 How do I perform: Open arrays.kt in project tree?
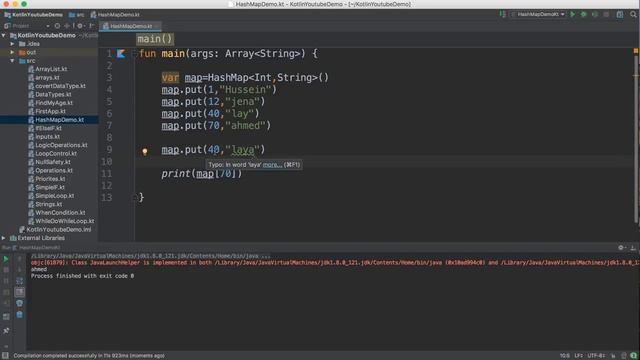coord(47,78)
